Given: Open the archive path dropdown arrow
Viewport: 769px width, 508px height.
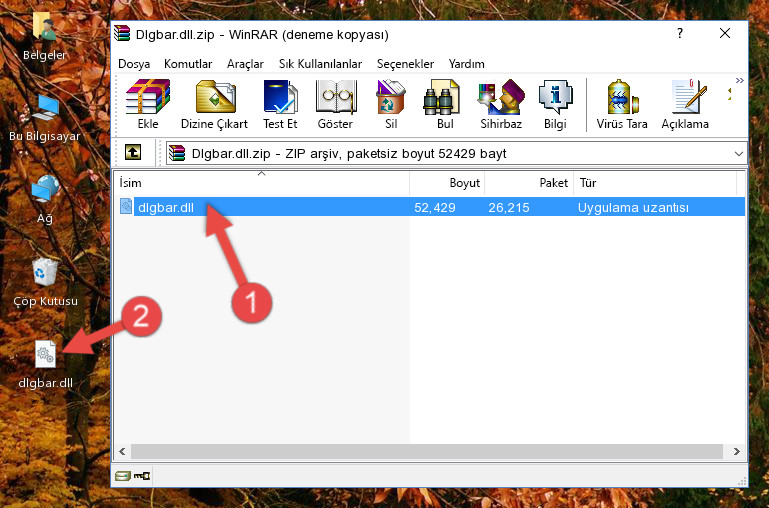Looking at the screenshot, I should pyautogui.click(x=739, y=153).
